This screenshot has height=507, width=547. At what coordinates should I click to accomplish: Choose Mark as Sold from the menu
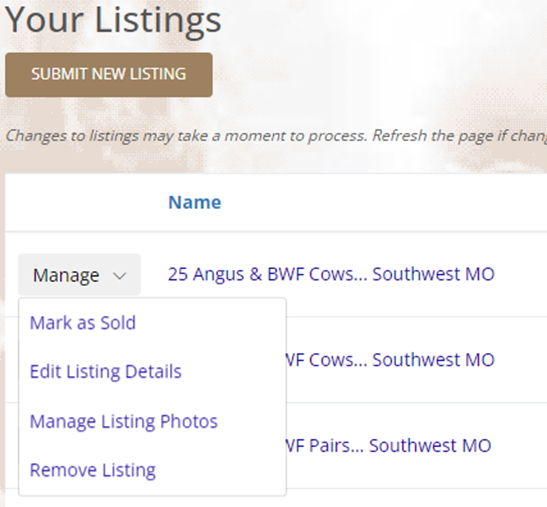pos(83,323)
